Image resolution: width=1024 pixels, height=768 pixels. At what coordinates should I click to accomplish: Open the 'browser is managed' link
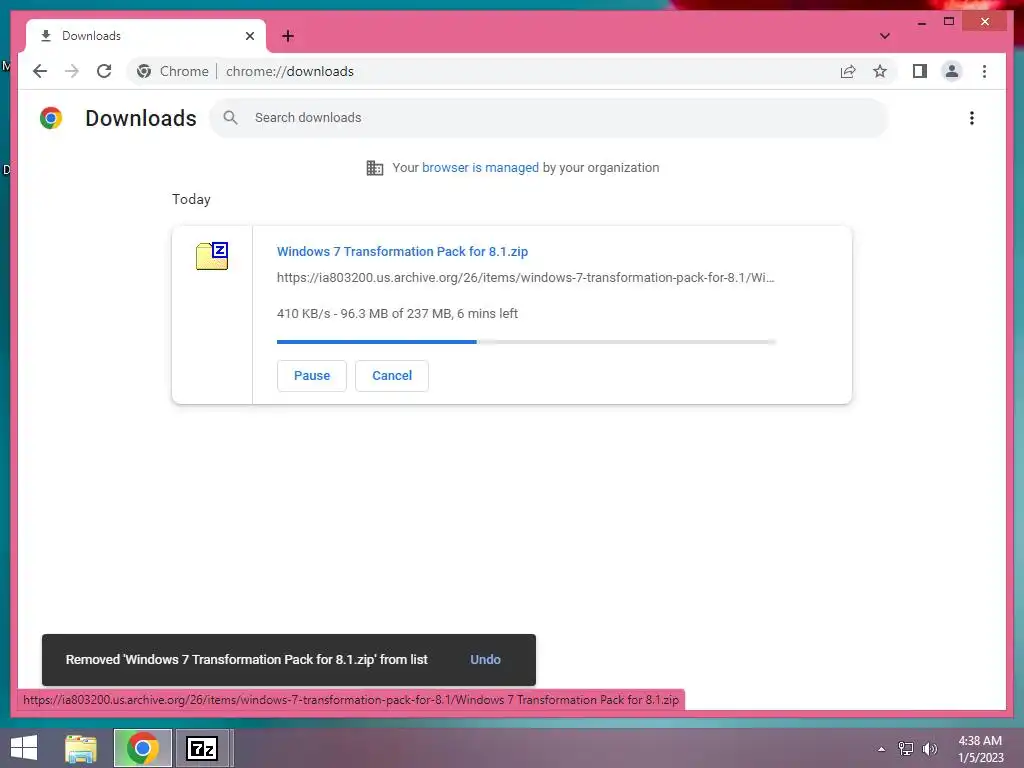tap(480, 168)
